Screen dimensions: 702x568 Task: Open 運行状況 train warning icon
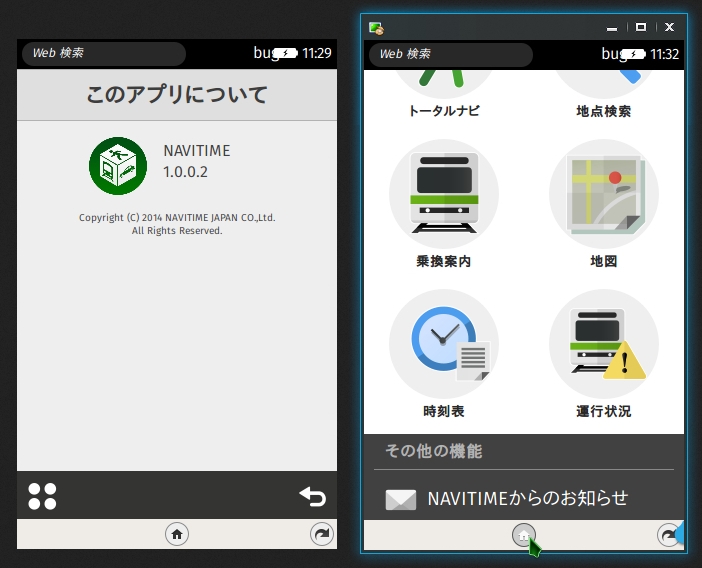point(604,344)
